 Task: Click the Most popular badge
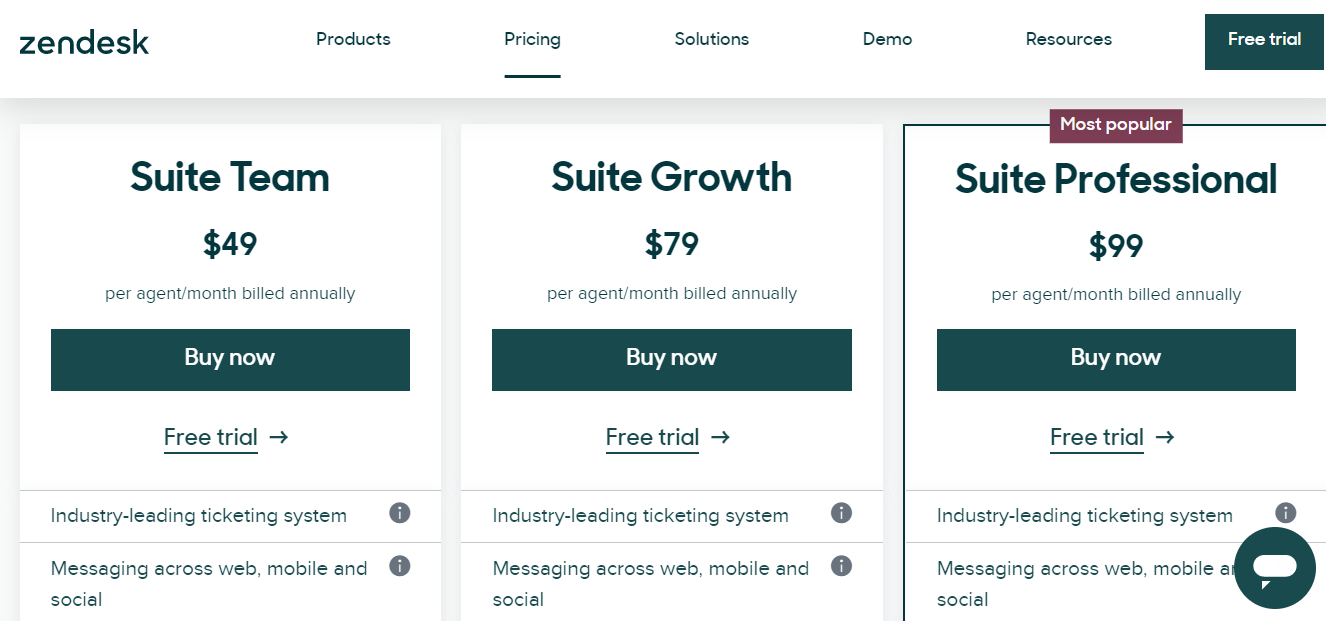point(1115,125)
